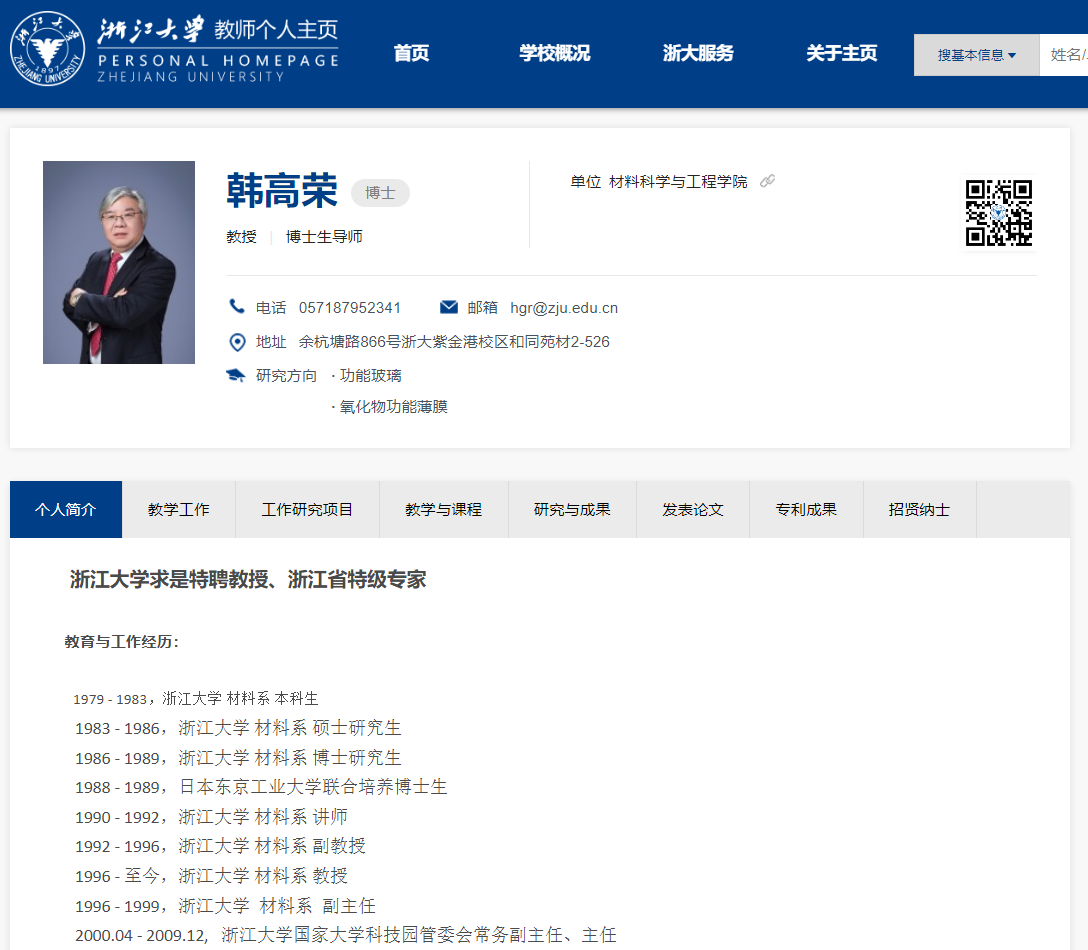Click the email address hgr@zju.edu.cn
1088x950 pixels.
point(564,307)
